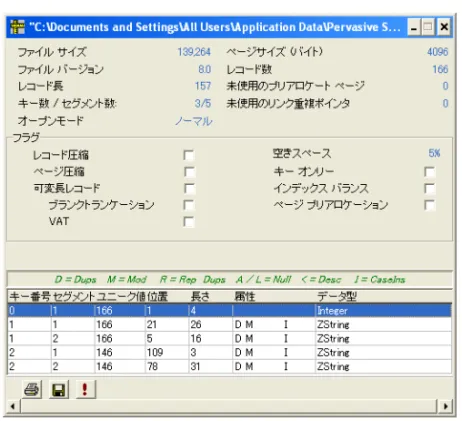Image resolution: width=462 pixels, height=421 pixels.
Task: Click the open mode value ノーマル
Action: click(x=194, y=121)
